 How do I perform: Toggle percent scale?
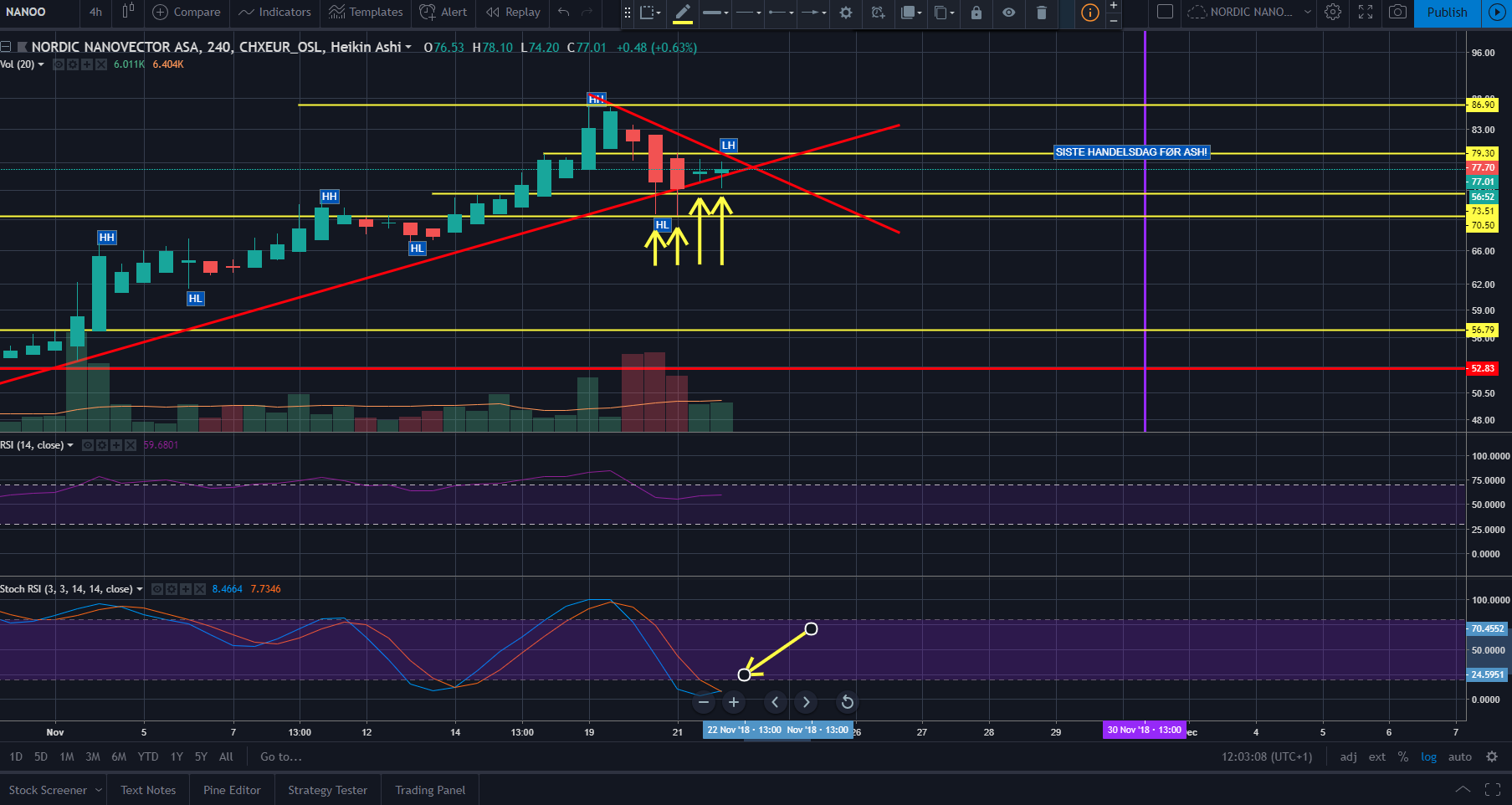1403,756
